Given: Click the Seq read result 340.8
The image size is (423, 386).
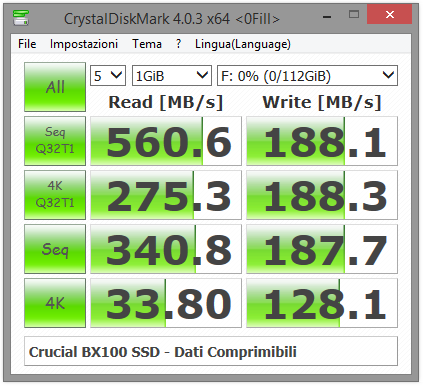Looking at the screenshot, I should (x=166, y=249).
